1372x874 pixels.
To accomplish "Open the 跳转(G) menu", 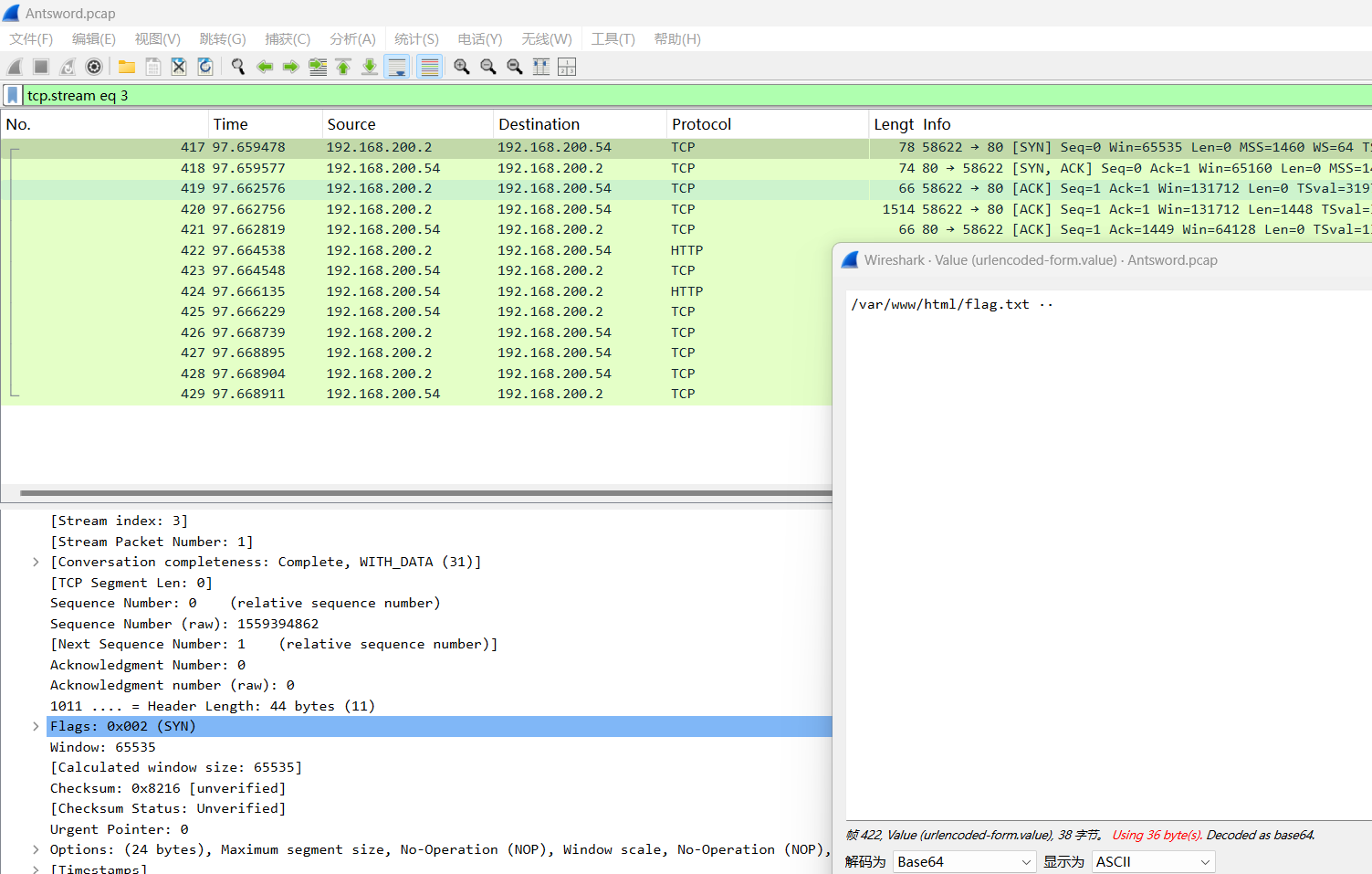I will (223, 39).
